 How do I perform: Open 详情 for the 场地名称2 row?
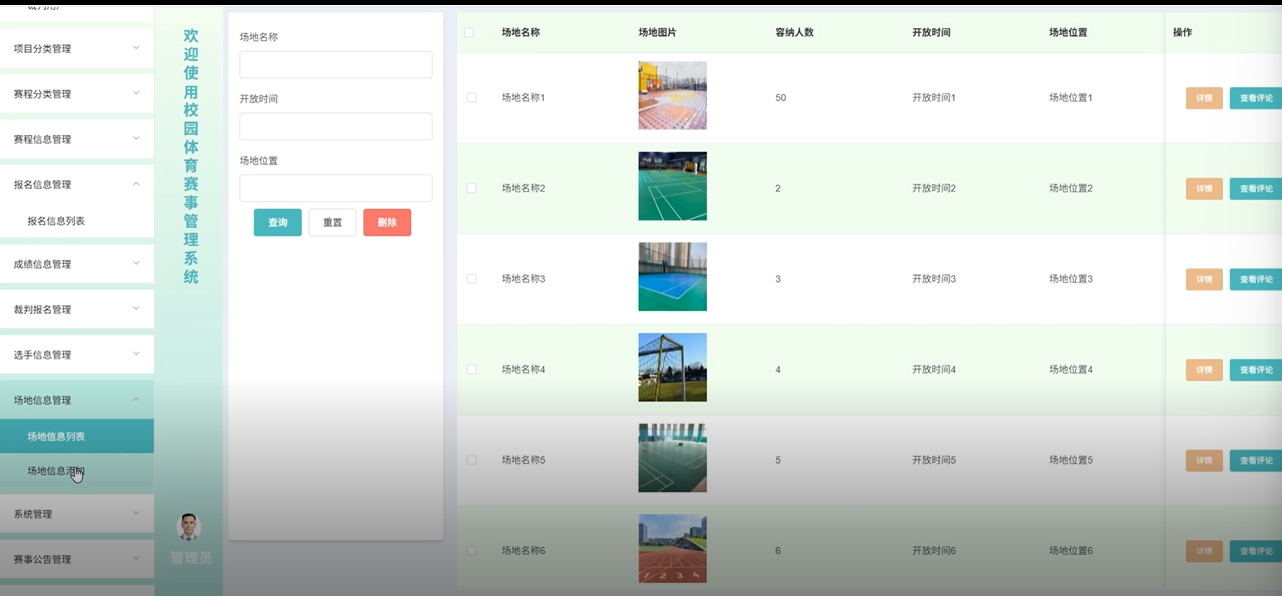(x=1204, y=188)
